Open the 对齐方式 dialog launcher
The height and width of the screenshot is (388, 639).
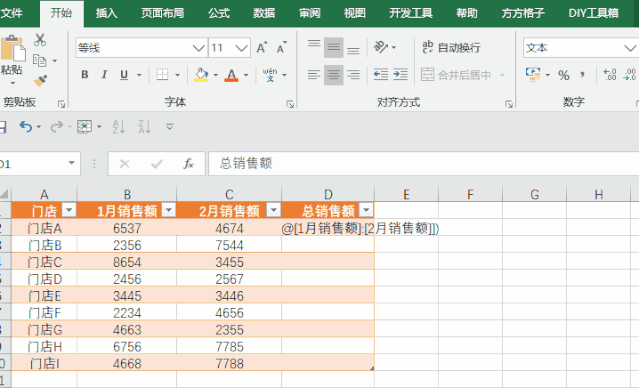(509, 104)
